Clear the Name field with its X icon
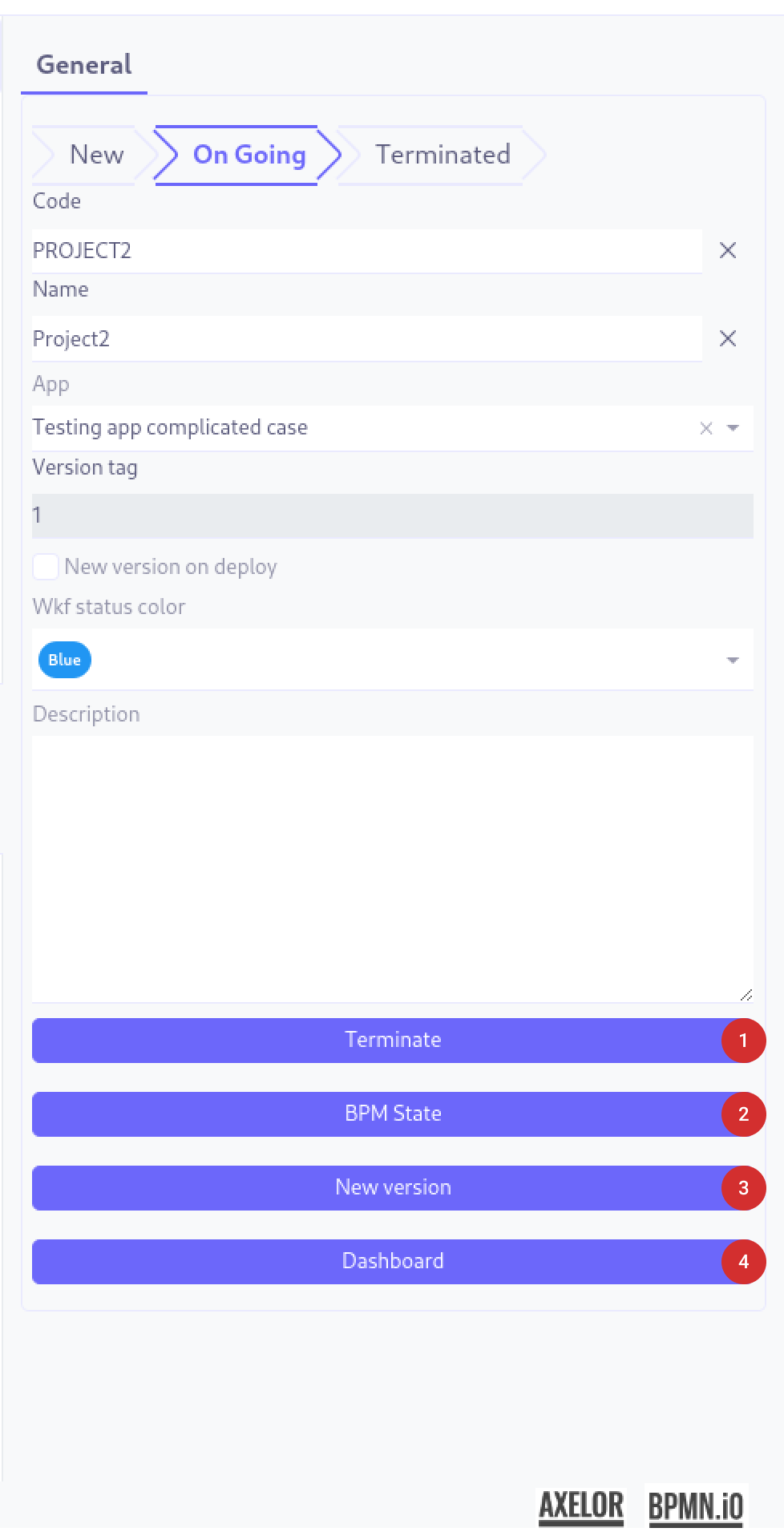Screen dimensions: 784x1536 (727, 339)
